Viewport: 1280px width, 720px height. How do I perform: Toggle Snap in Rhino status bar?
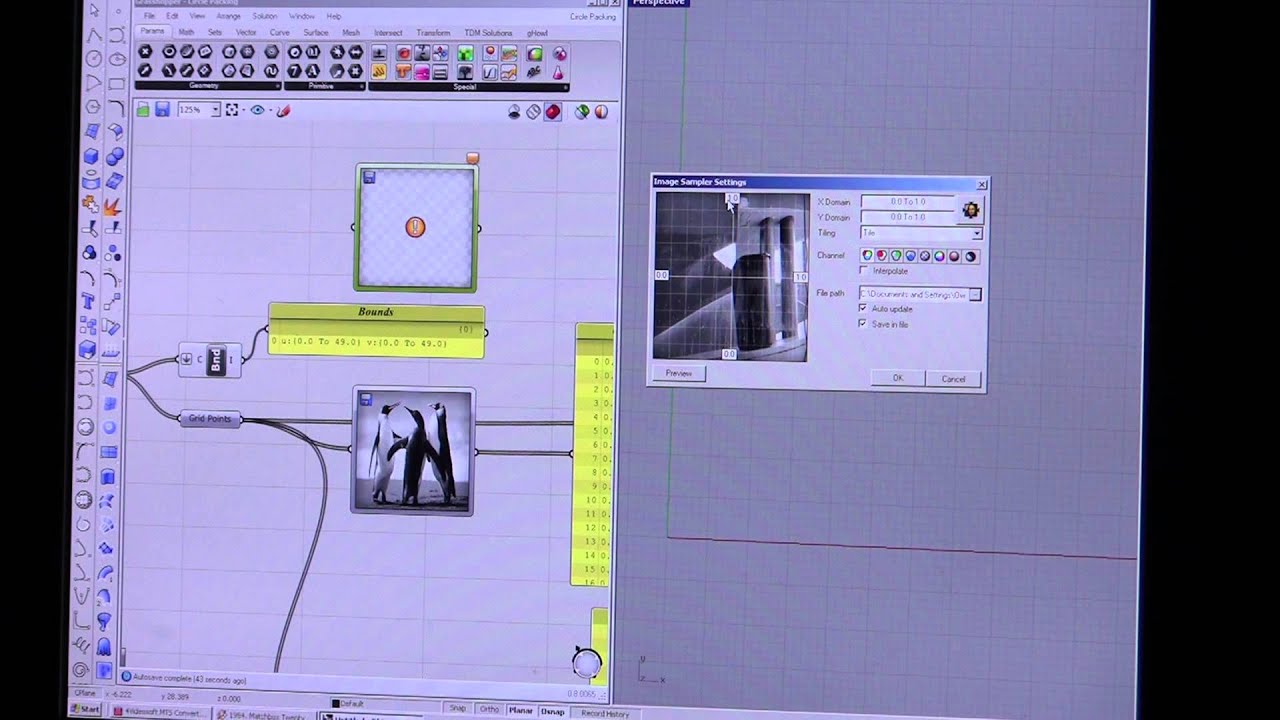point(458,709)
